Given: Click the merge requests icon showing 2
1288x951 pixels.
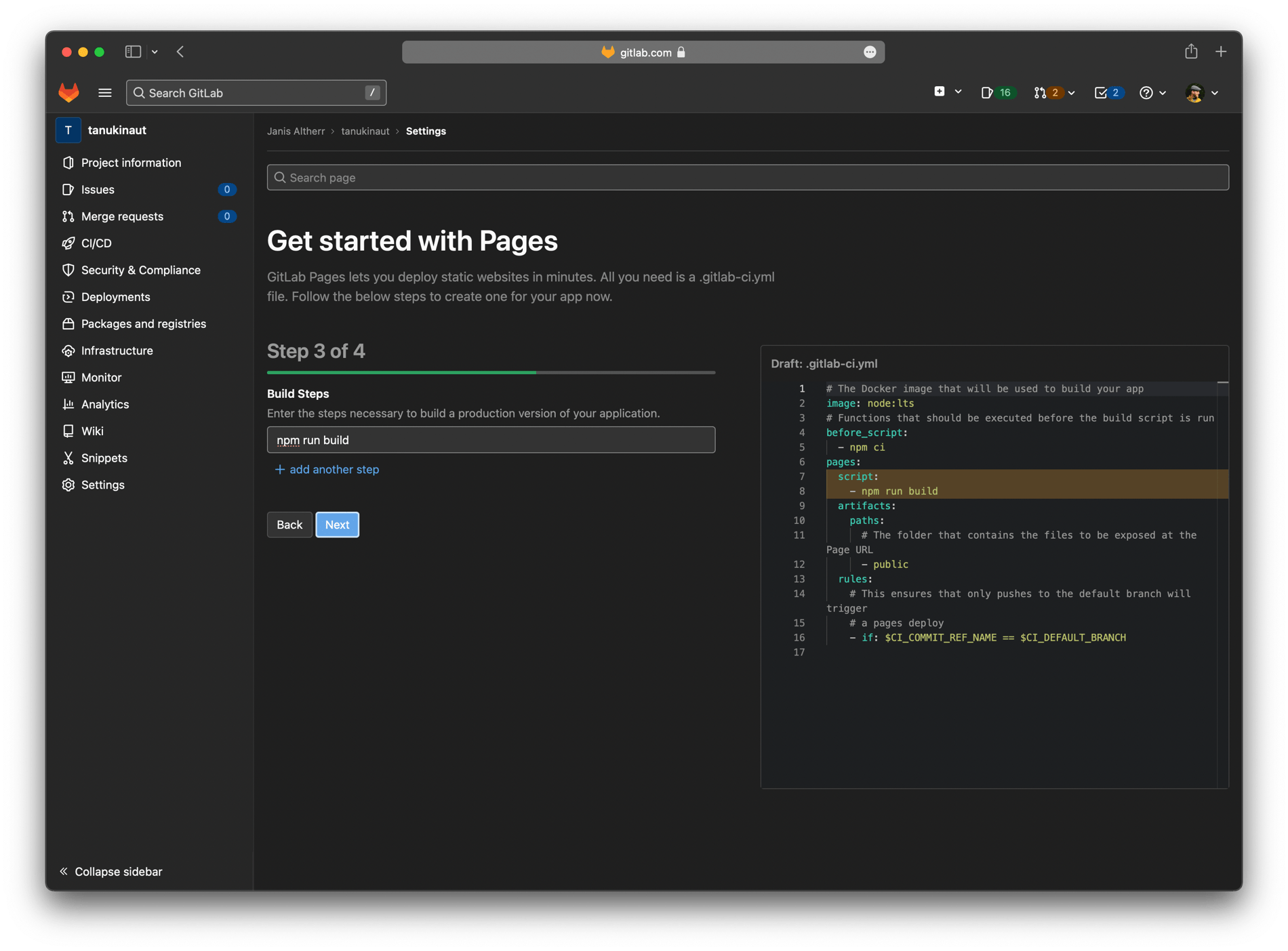Looking at the screenshot, I should coord(1047,92).
